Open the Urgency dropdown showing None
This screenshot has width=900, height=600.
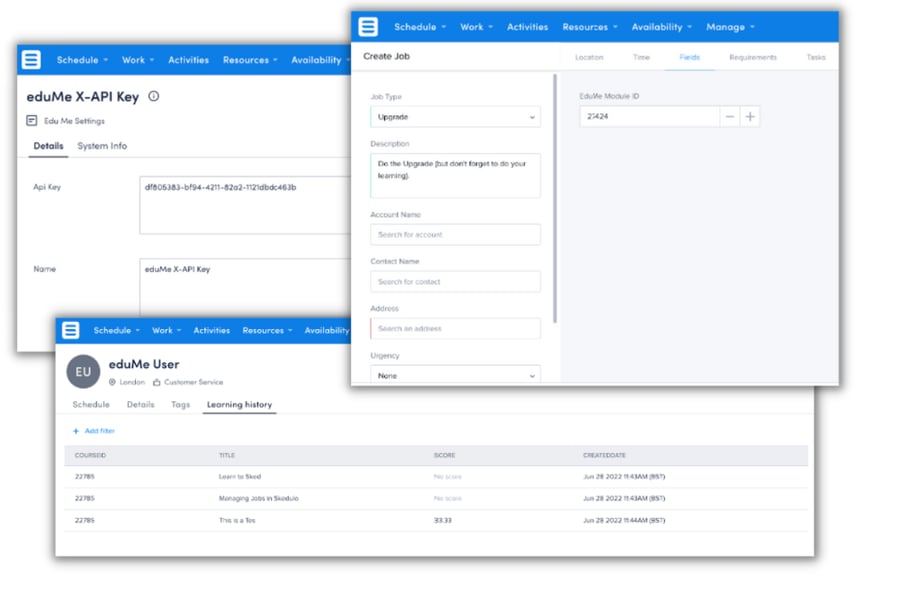point(455,375)
